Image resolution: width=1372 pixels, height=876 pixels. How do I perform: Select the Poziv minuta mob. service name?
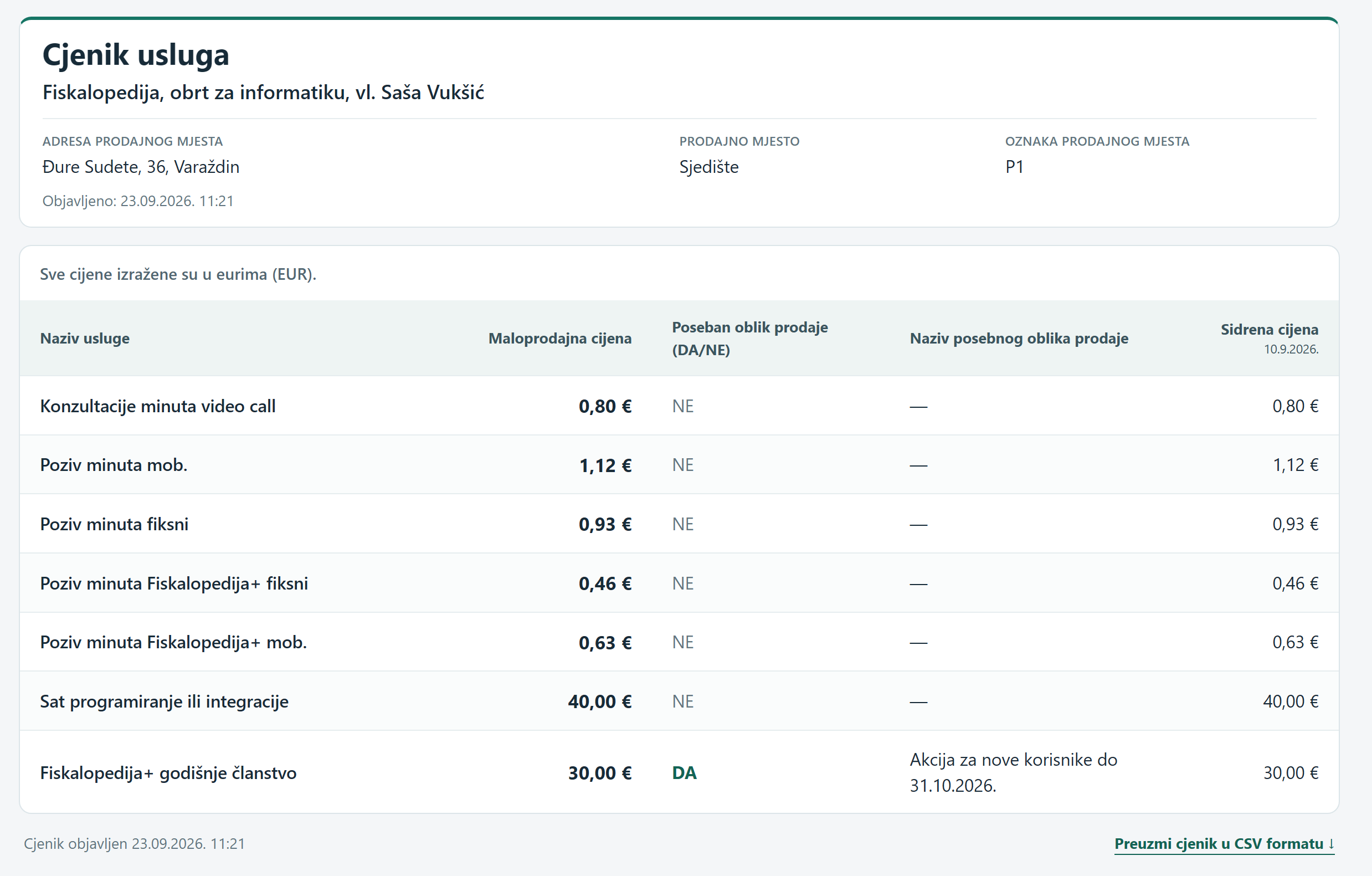[x=114, y=465]
